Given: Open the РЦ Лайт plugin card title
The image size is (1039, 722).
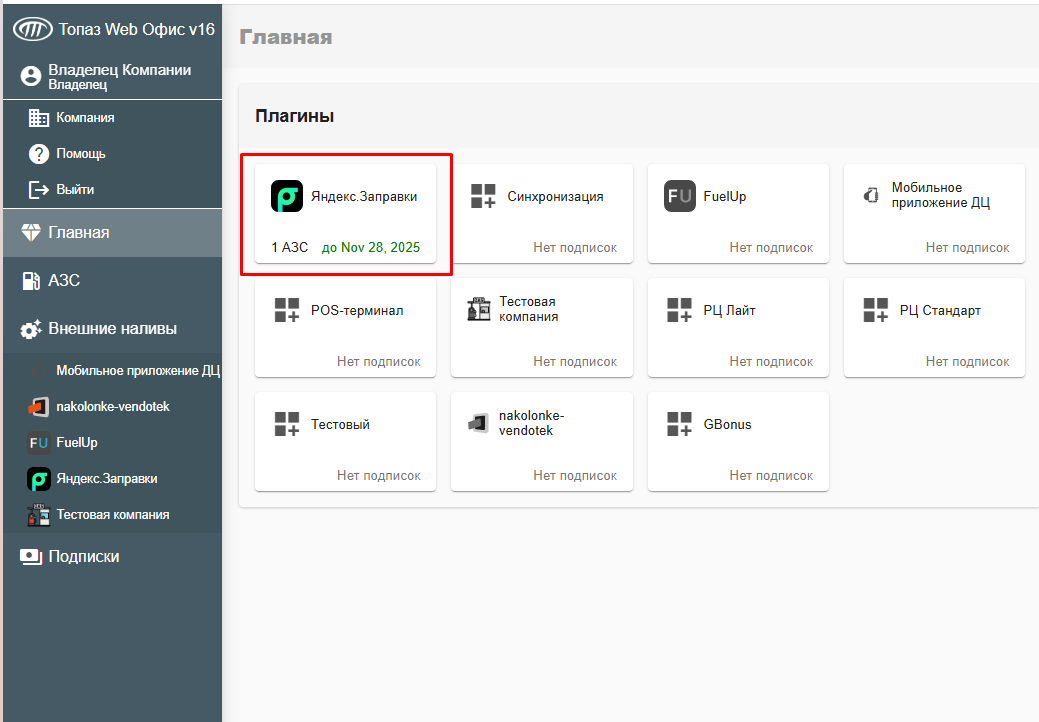Looking at the screenshot, I should 729,311.
